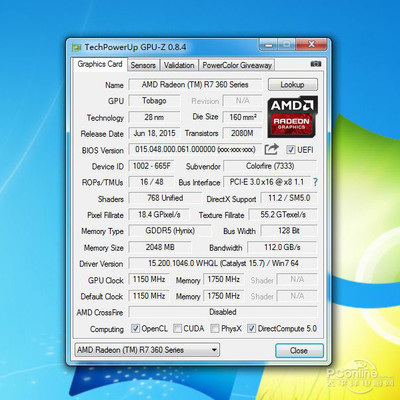Click the ROPs/TMUs field 16 / 48
Screen dimensions: 400x400
(152, 182)
